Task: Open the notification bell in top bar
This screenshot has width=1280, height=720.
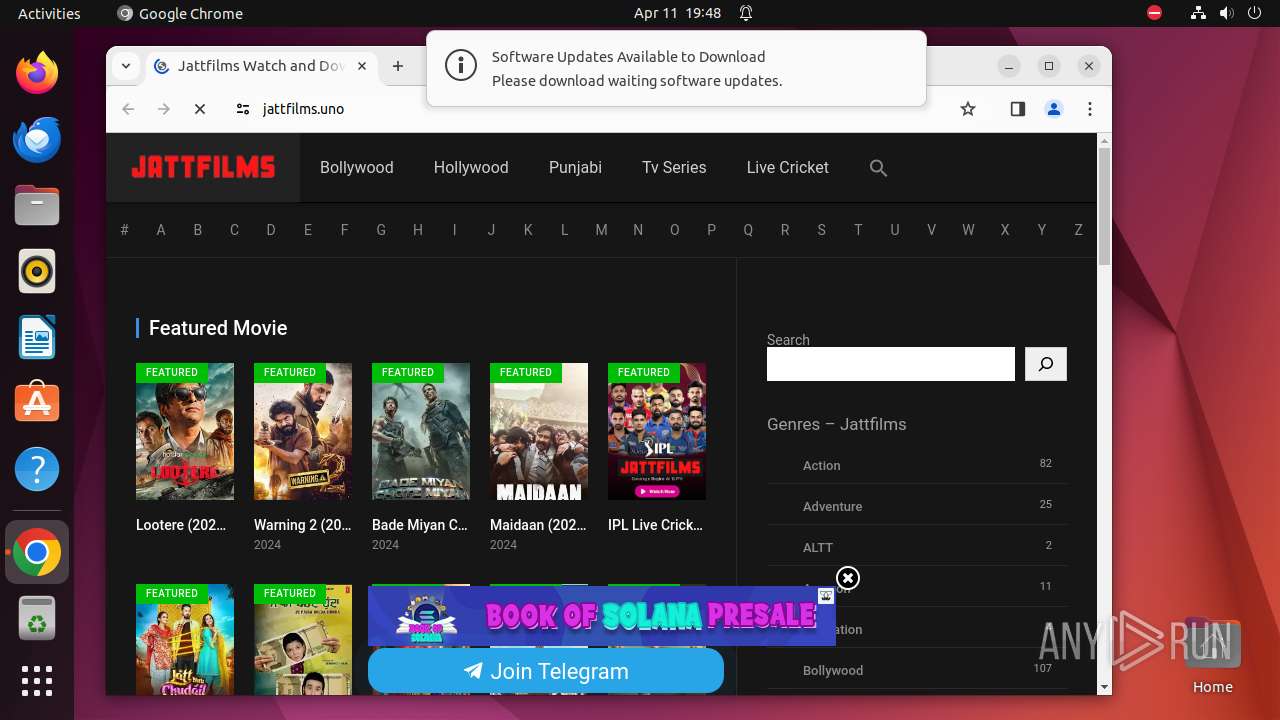Action: click(x=746, y=13)
